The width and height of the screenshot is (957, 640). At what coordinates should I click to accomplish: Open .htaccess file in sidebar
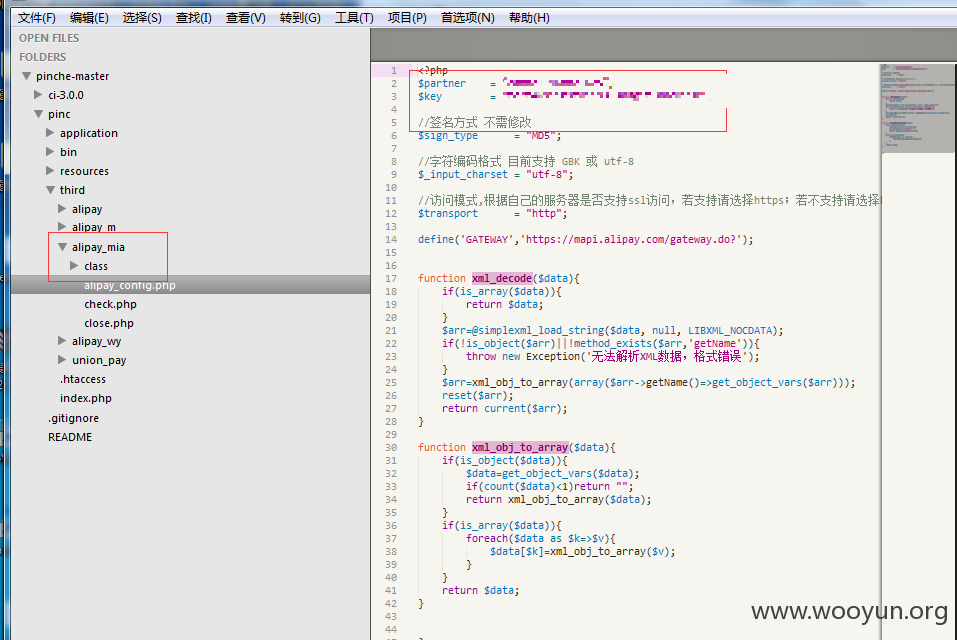coord(83,379)
